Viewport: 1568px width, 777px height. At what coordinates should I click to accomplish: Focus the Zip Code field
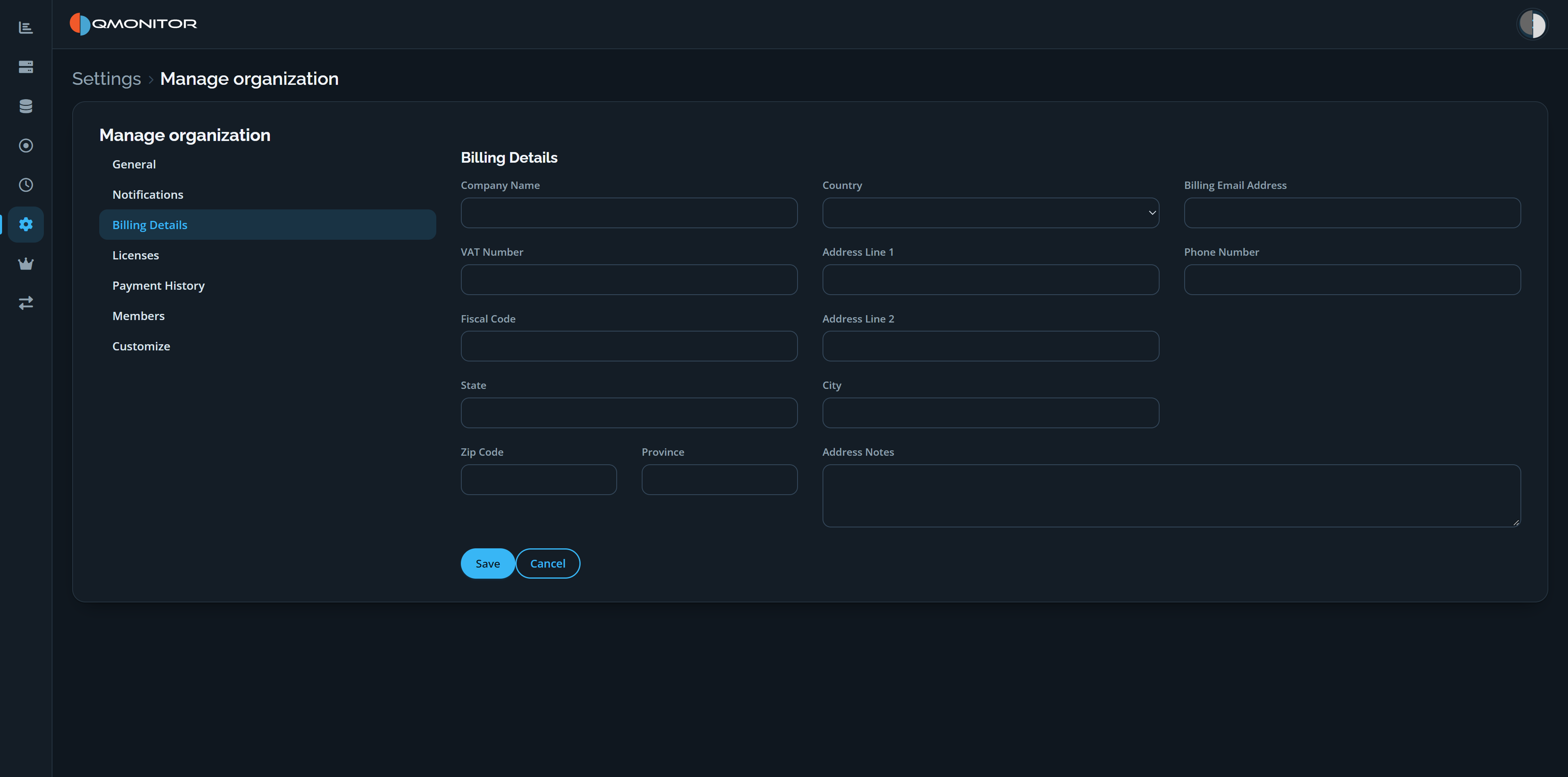[538, 480]
